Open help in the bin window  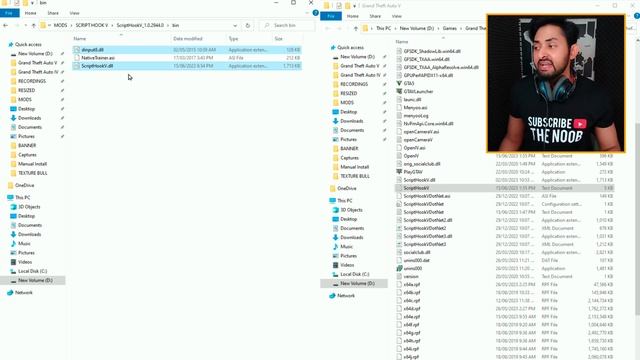(x=315, y=13)
